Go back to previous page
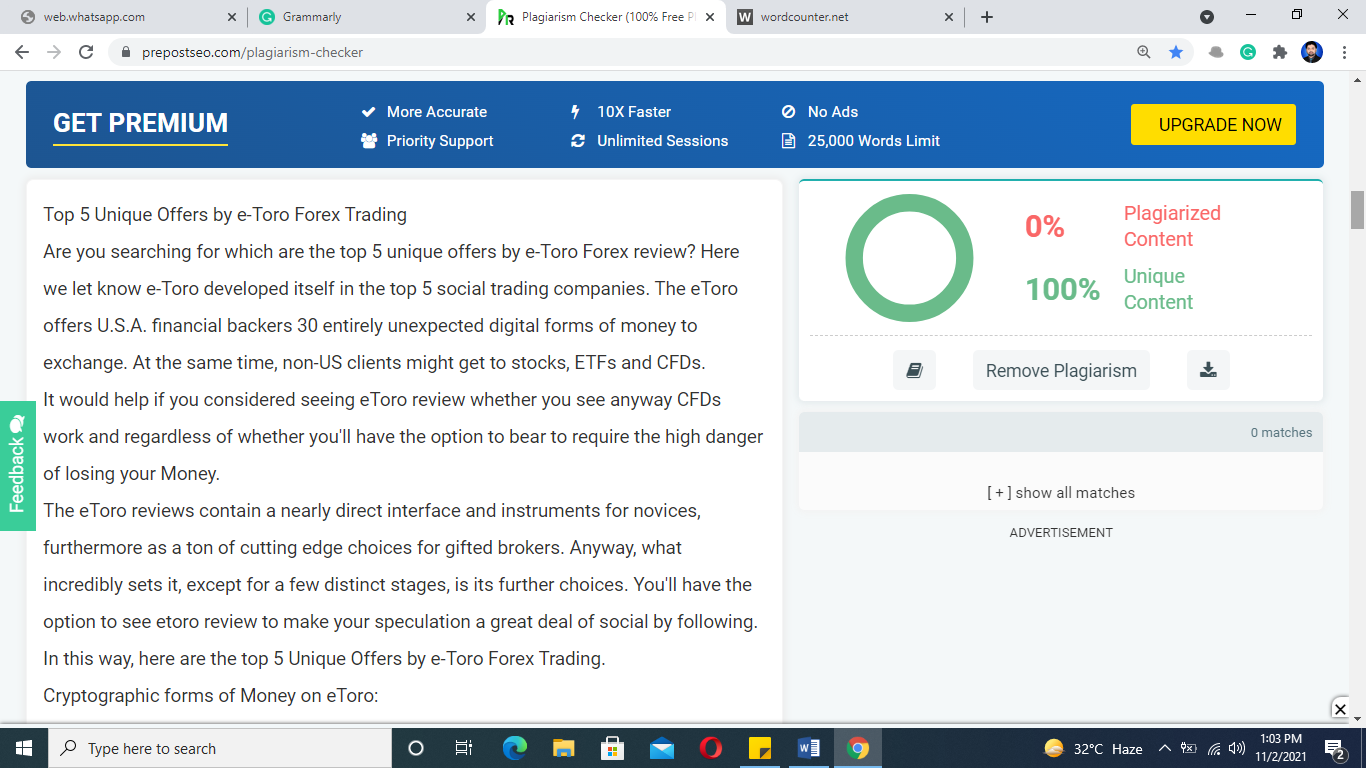 pyautogui.click(x=22, y=52)
